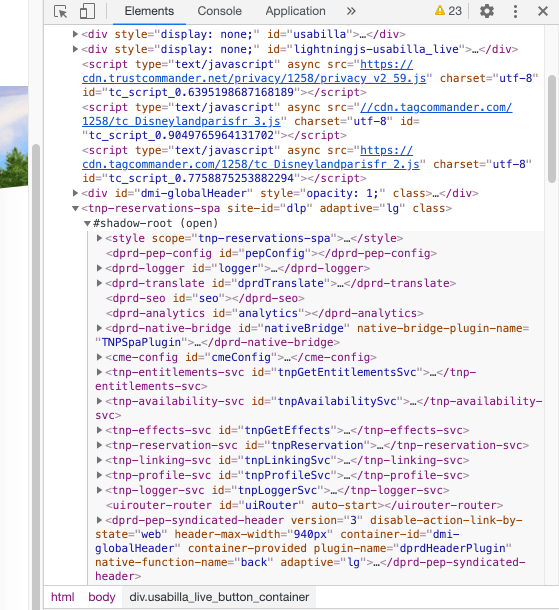Expand the tnp-reservation-svc node
The image size is (559, 610).
99,445
